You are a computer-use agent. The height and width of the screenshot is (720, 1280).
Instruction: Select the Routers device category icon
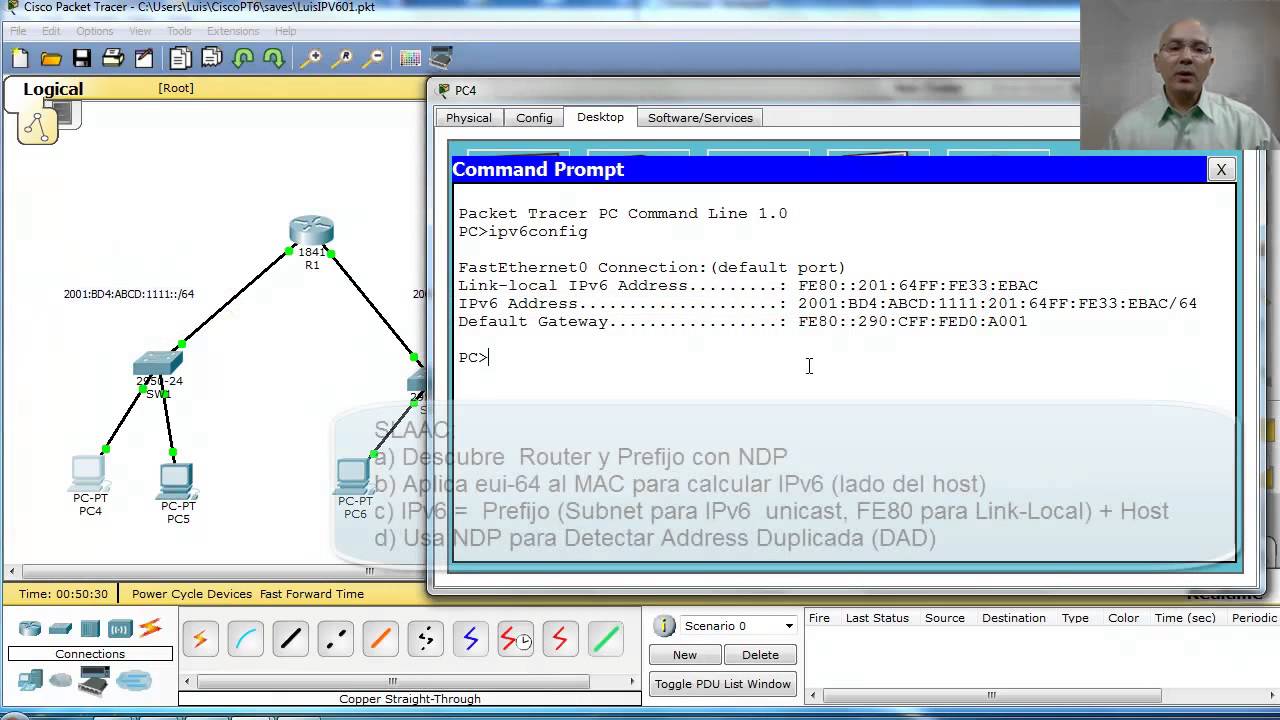[x=30, y=629]
